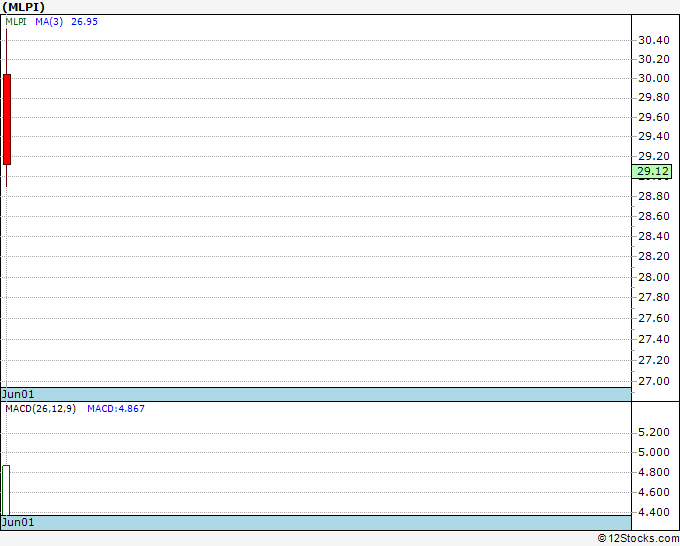
Task: Click the 27.40 price axis label
Action: click(654, 339)
